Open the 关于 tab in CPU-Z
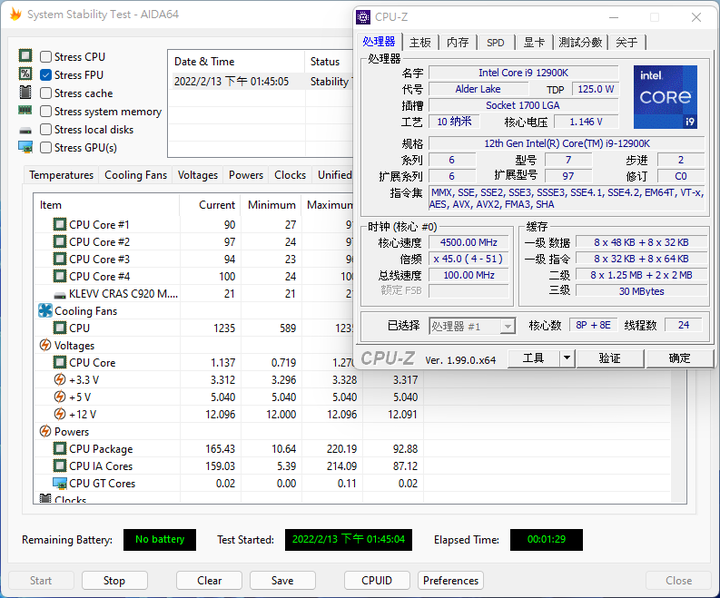Viewport: 720px width, 598px height. 626,42
